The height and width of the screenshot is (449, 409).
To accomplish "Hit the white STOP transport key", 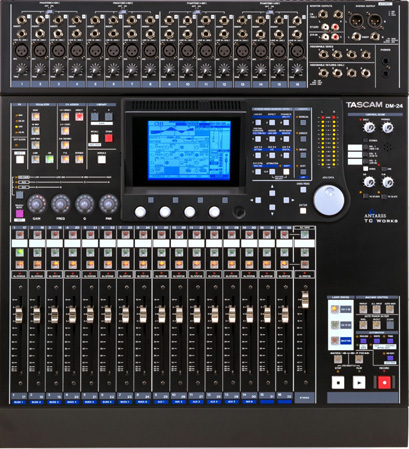I will pos(338,382).
